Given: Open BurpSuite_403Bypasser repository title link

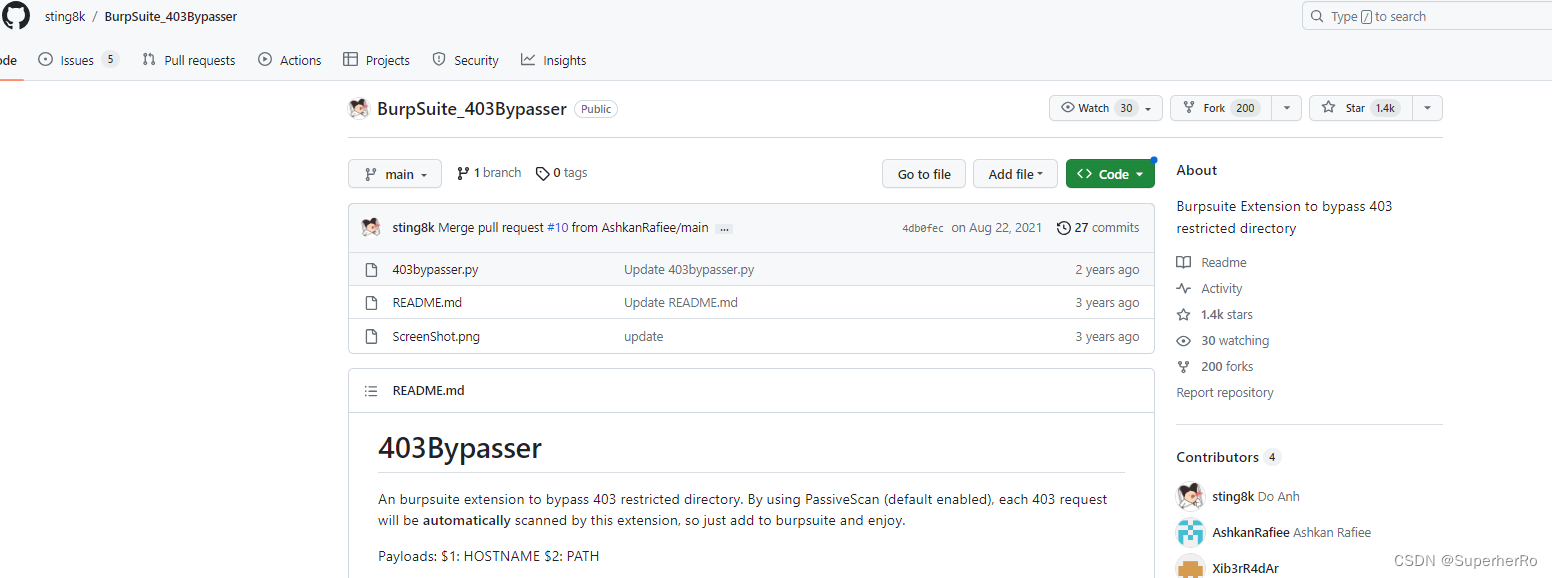Looking at the screenshot, I should click(472, 109).
